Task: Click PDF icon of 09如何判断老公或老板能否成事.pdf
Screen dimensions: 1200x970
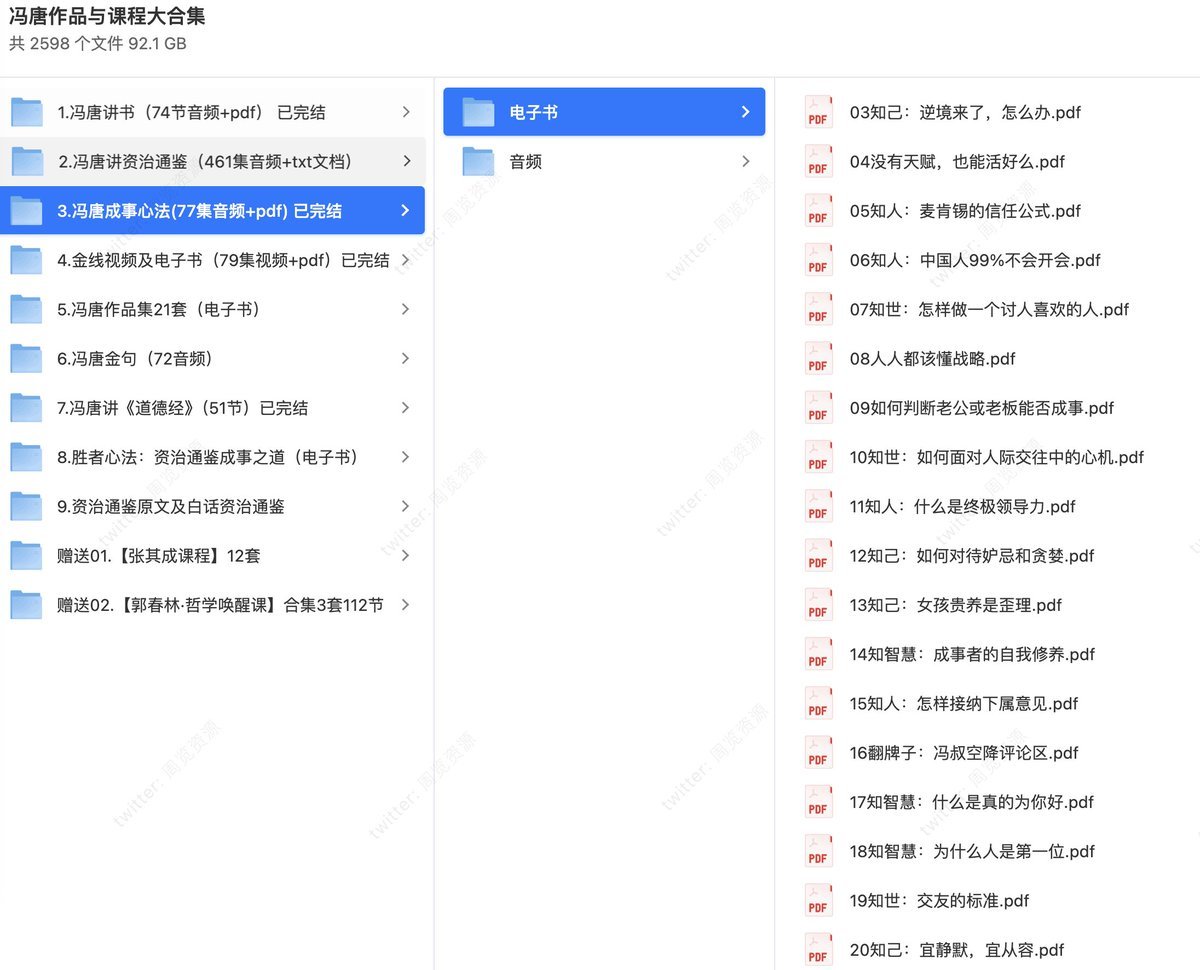Action: (819, 408)
